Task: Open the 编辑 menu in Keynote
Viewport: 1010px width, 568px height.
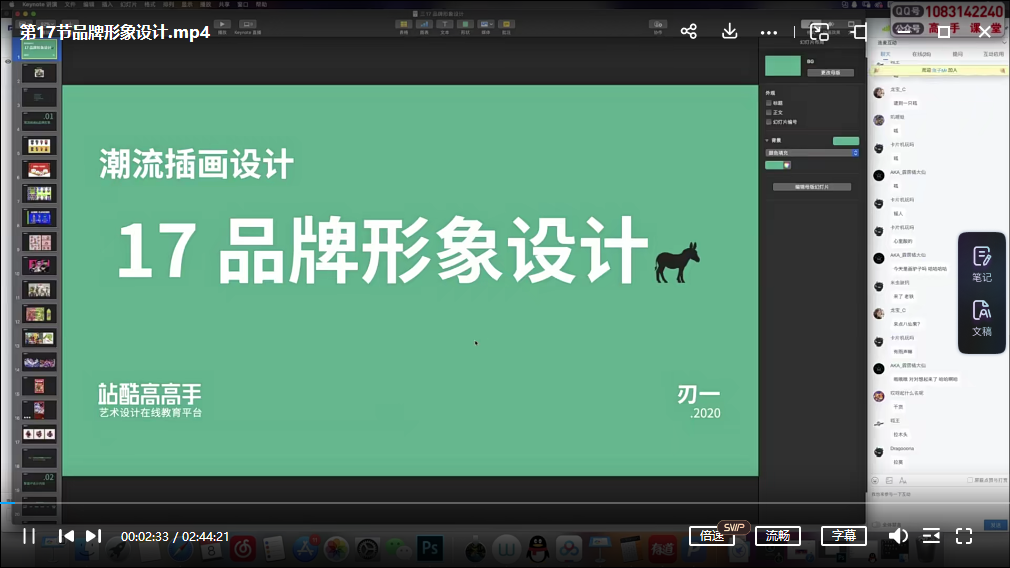Action: point(88,5)
